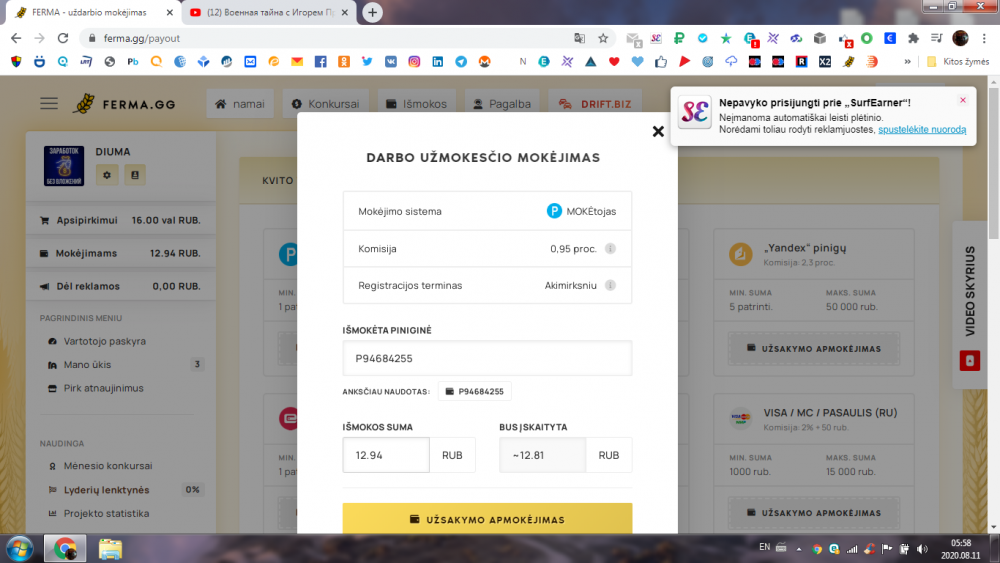Close the payout modal with X
Screen dimensions: 1000x563
657,131
